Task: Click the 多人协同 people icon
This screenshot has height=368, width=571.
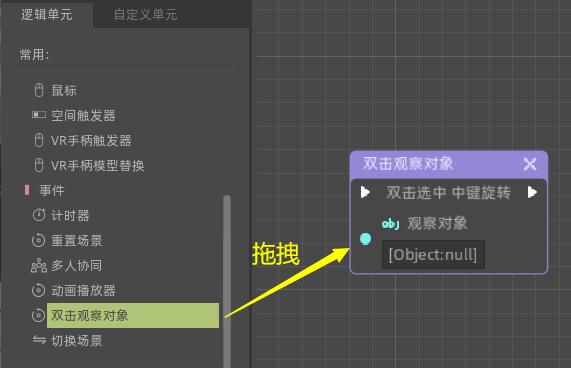Action: pos(39,266)
